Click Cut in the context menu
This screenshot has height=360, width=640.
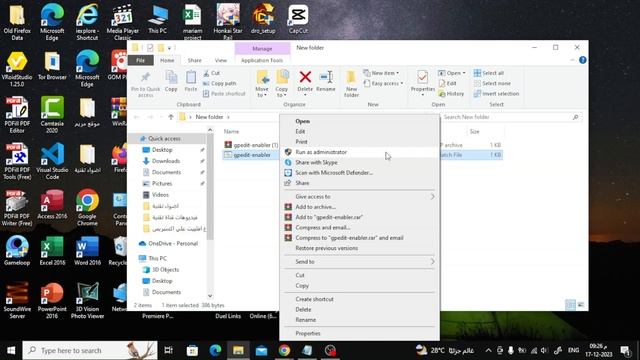pyautogui.click(x=359, y=275)
